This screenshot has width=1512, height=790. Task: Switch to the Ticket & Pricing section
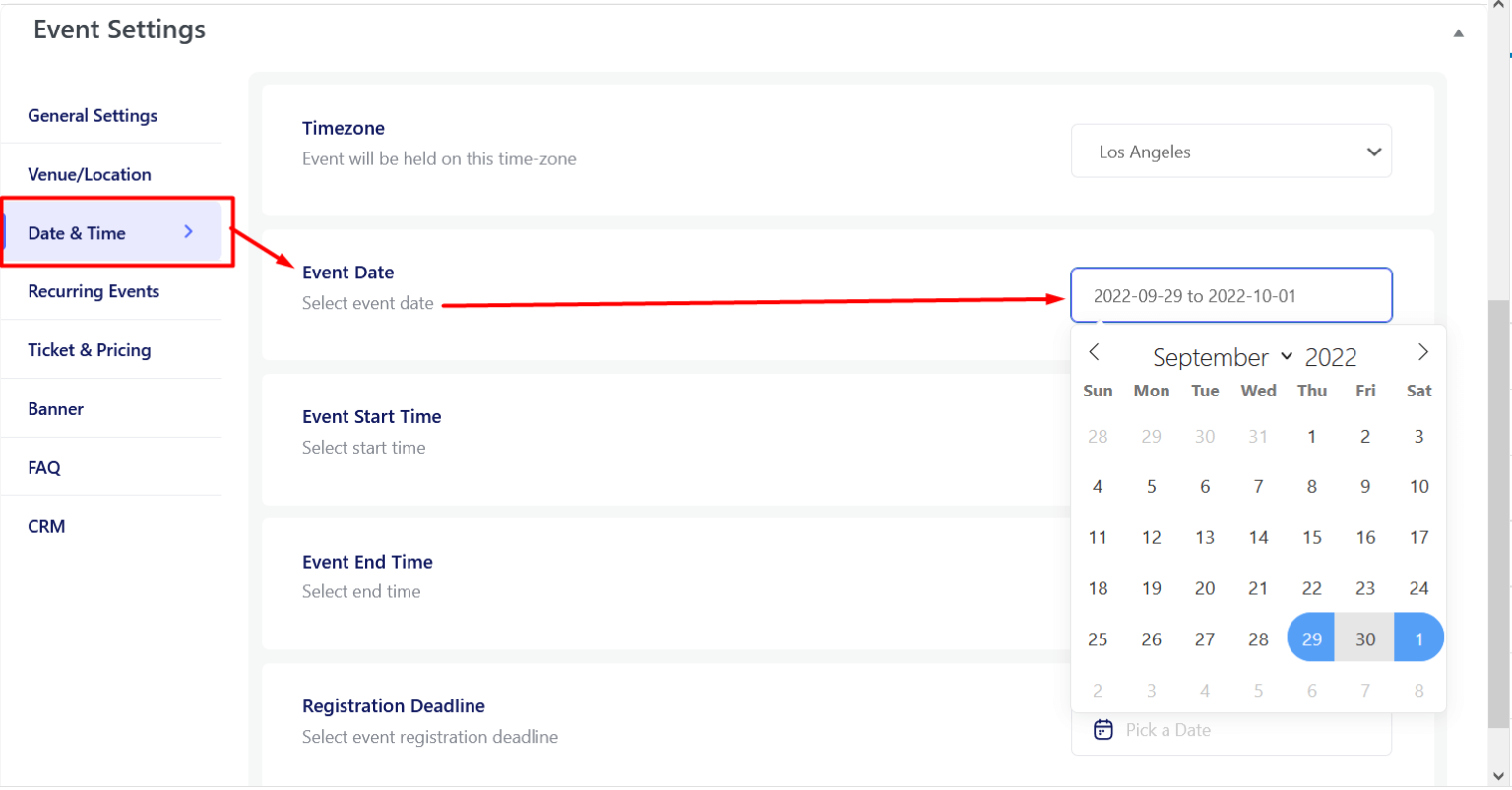[90, 349]
